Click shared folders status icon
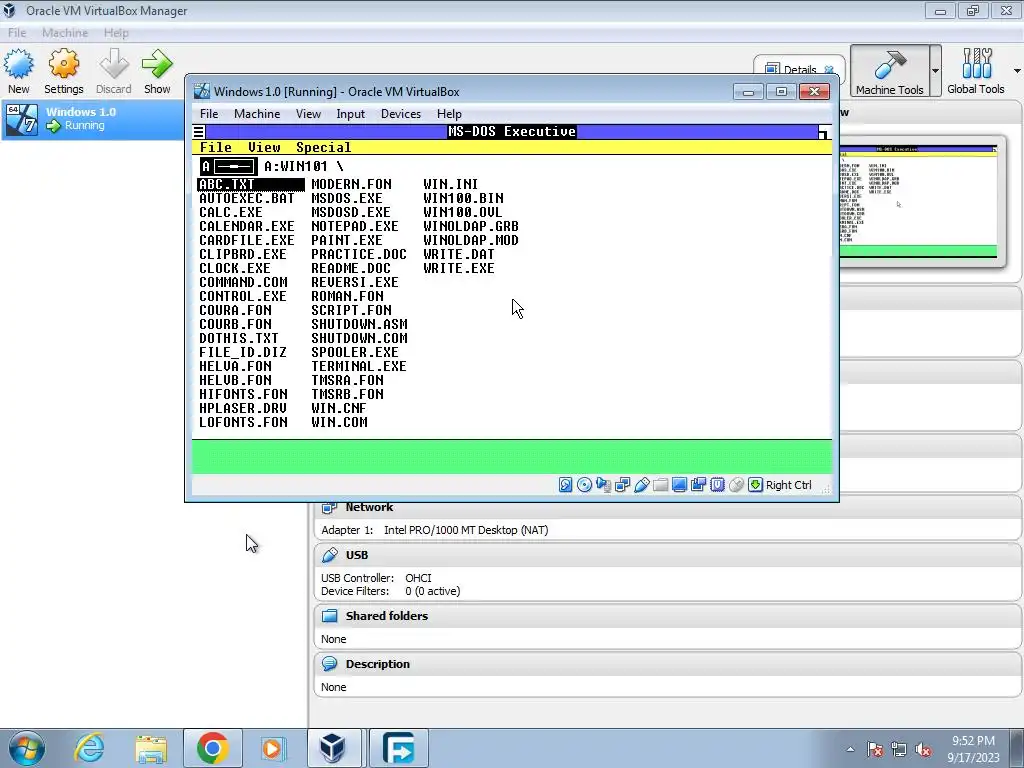Viewport: 1024px width, 768px height. click(x=660, y=485)
